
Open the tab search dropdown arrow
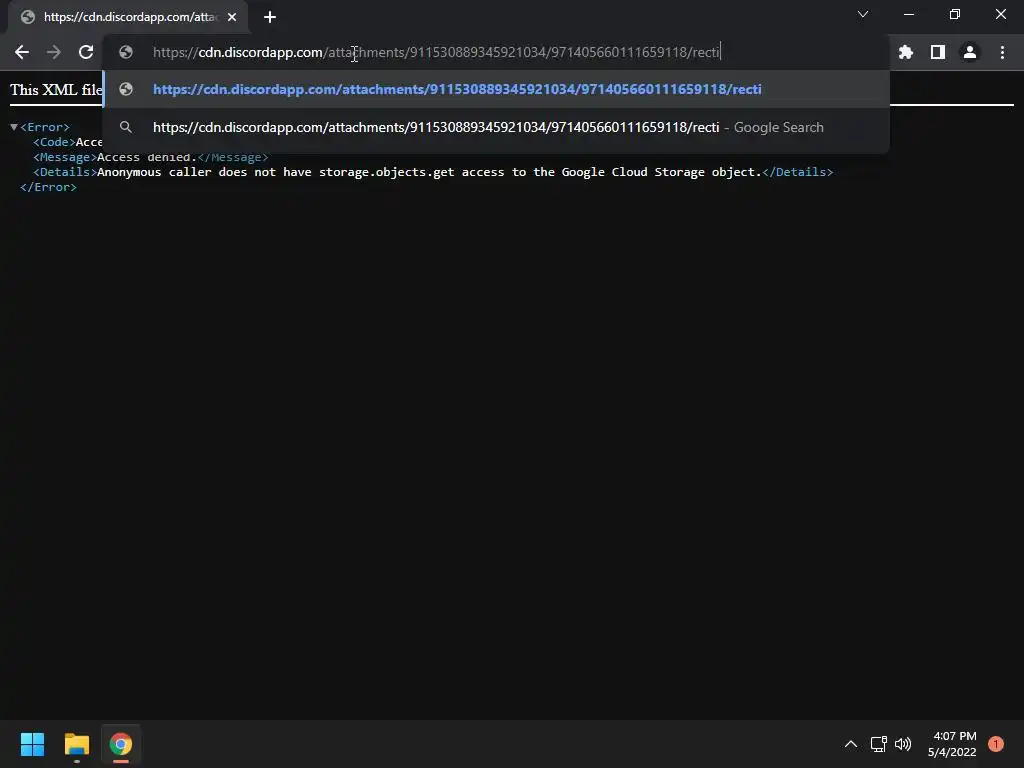(x=863, y=14)
